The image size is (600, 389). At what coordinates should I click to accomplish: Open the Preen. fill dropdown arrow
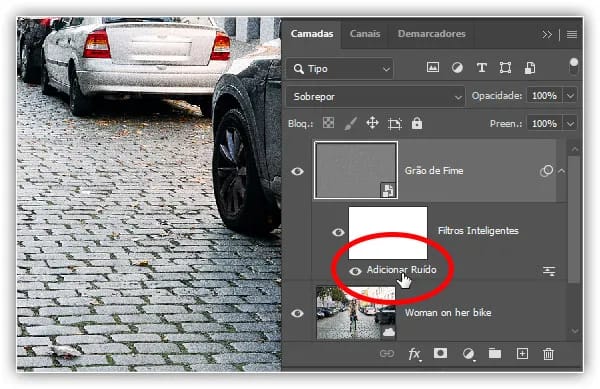click(570, 124)
